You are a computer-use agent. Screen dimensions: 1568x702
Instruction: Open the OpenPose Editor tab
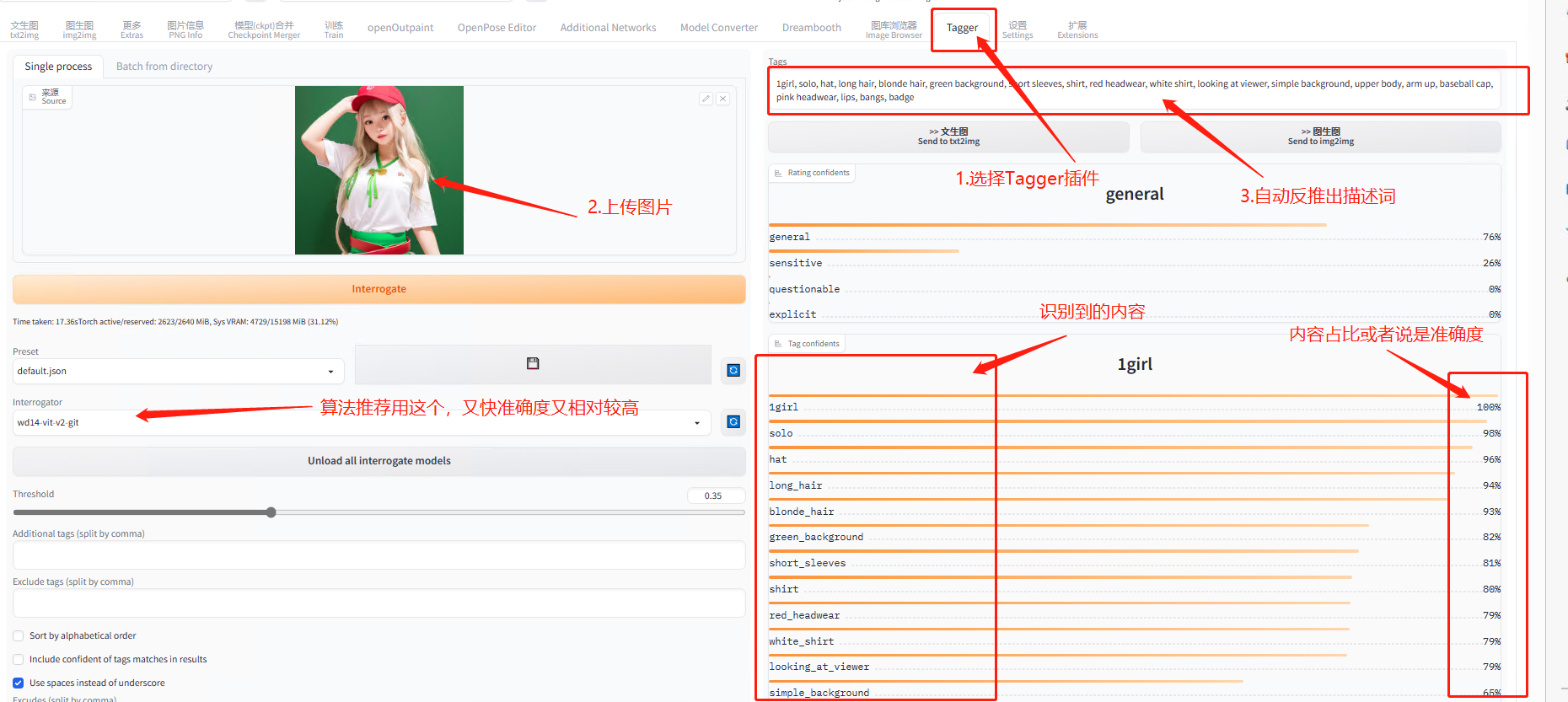497,28
